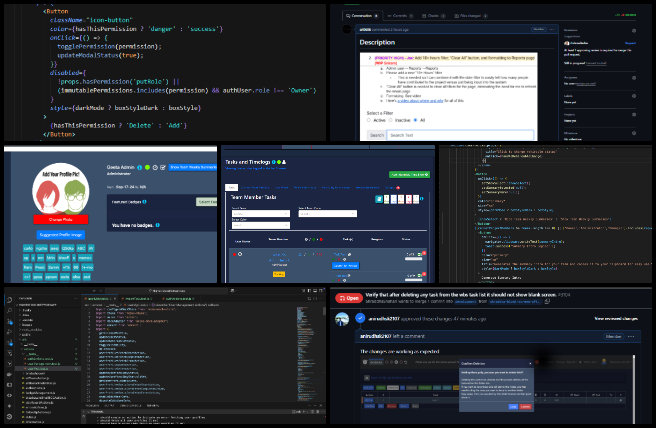Select the All filter radio button
The width and height of the screenshot is (656, 428).
tap(415, 120)
